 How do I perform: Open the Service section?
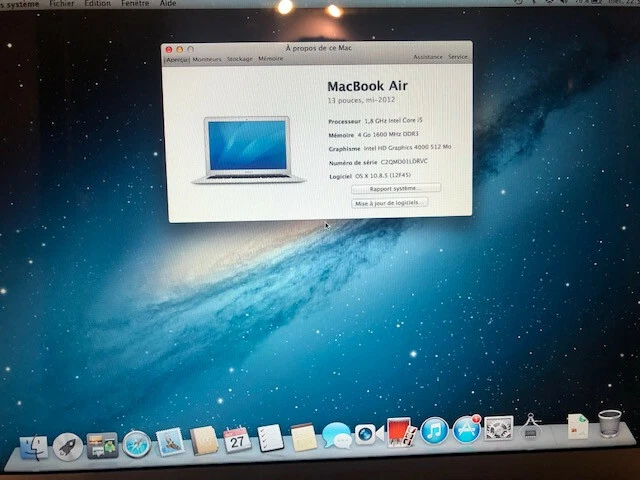click(458, 57)
